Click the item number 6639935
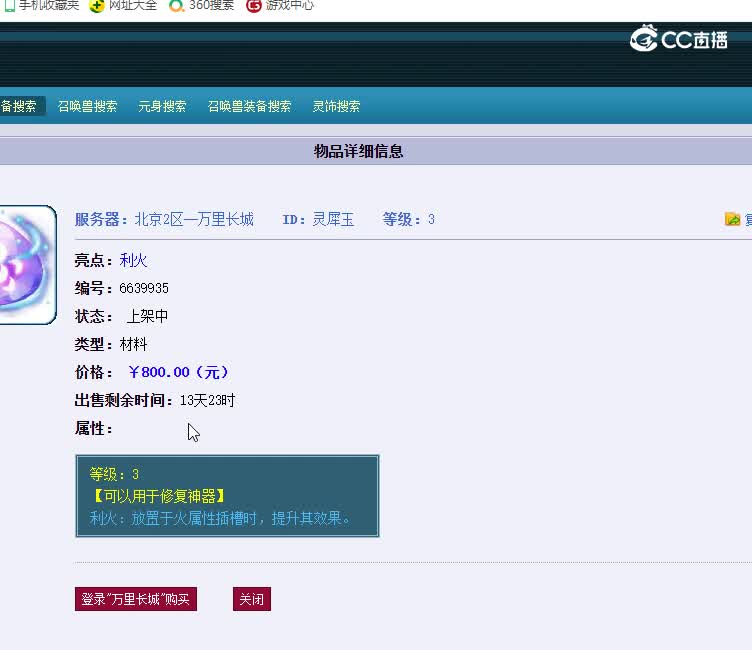The image size is (752, 650). coord(144,288)
